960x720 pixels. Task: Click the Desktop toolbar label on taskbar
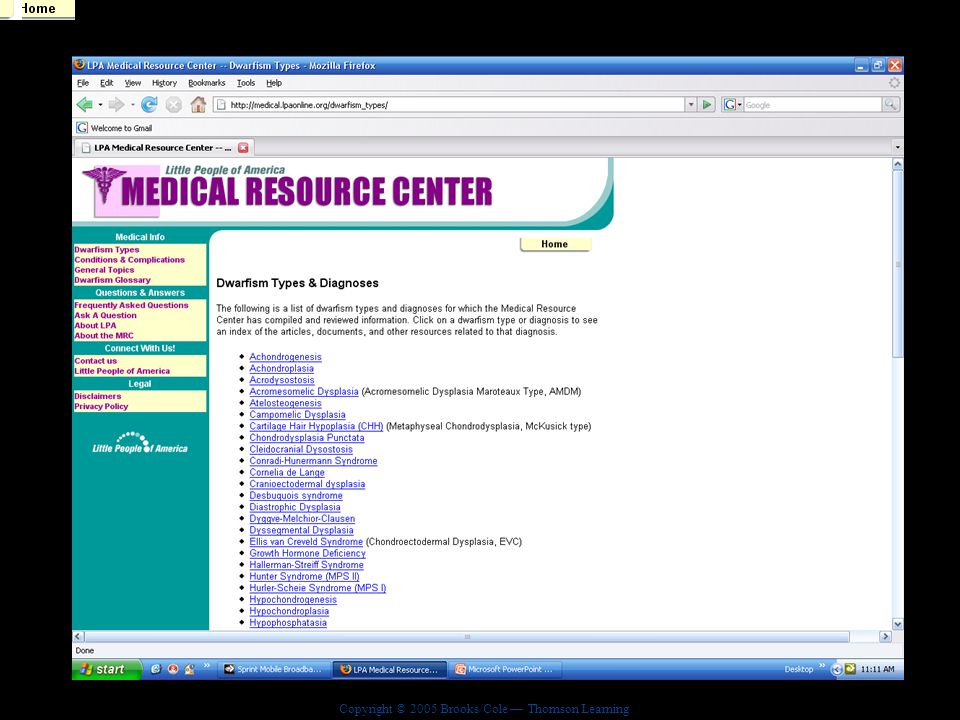click(798, 669)
